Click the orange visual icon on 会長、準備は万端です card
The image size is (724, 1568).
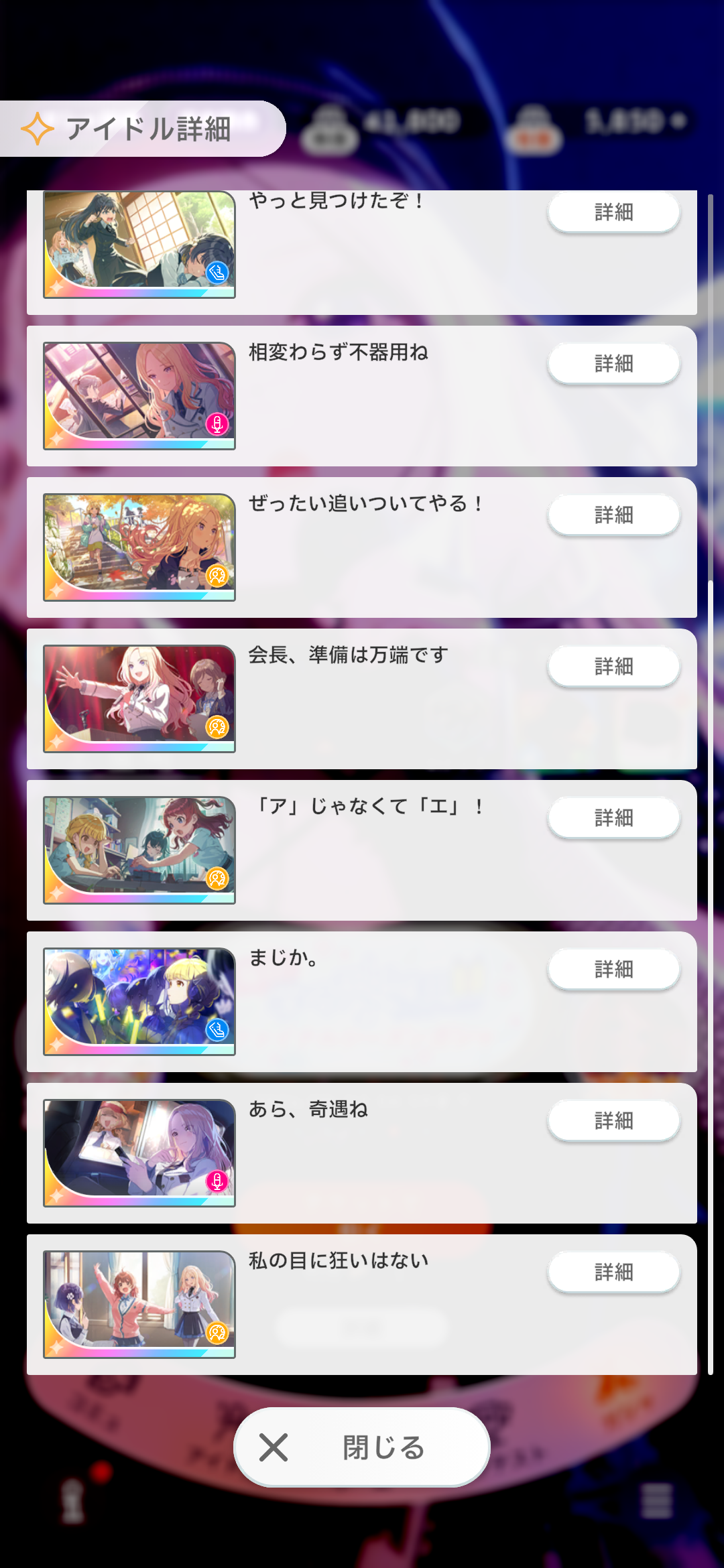(217, 727)
